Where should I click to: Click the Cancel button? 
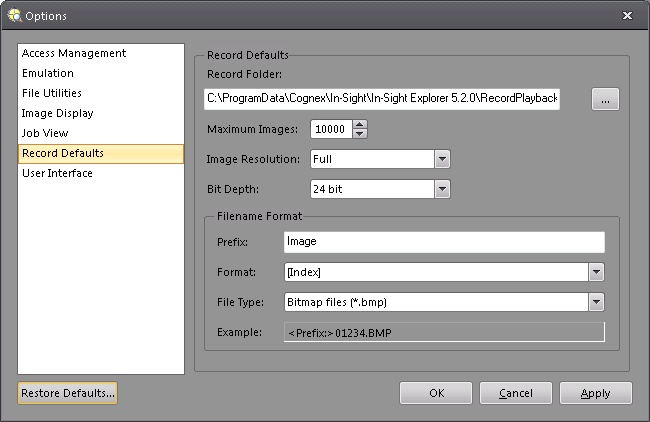coord(516,393)
